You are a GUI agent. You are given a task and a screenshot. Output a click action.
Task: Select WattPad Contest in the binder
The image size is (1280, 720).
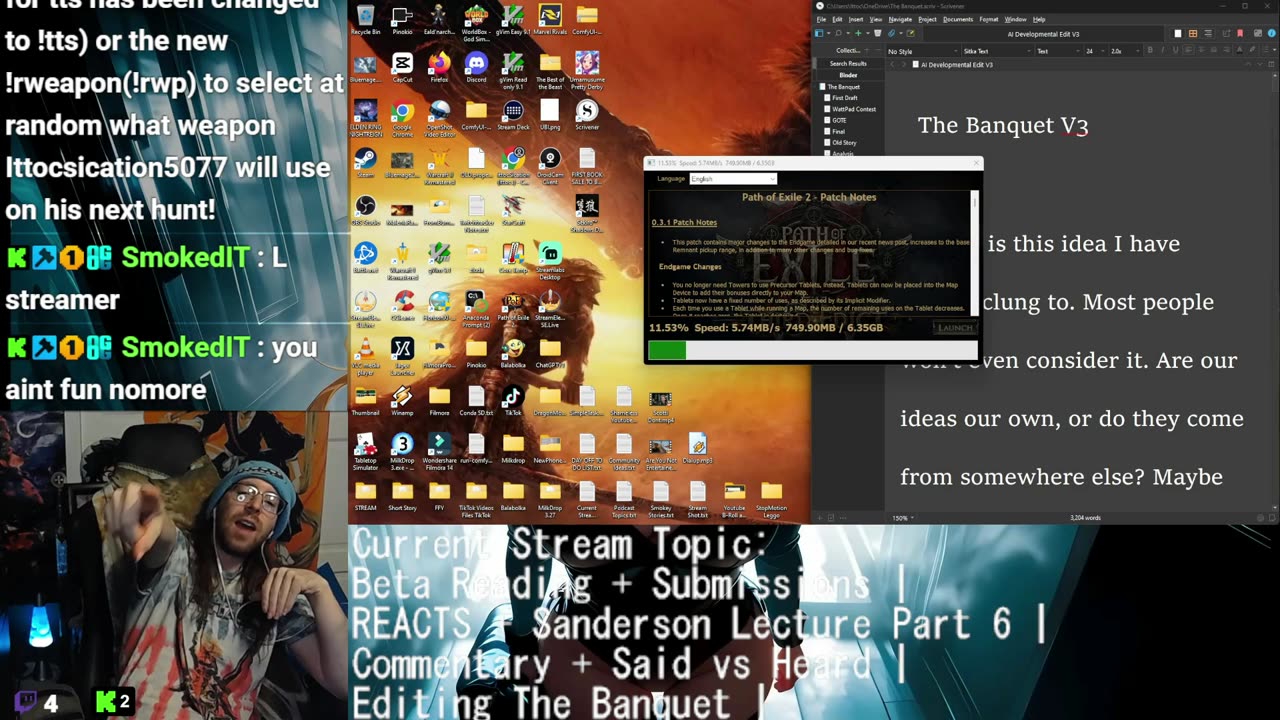click(x=853, y=109)
